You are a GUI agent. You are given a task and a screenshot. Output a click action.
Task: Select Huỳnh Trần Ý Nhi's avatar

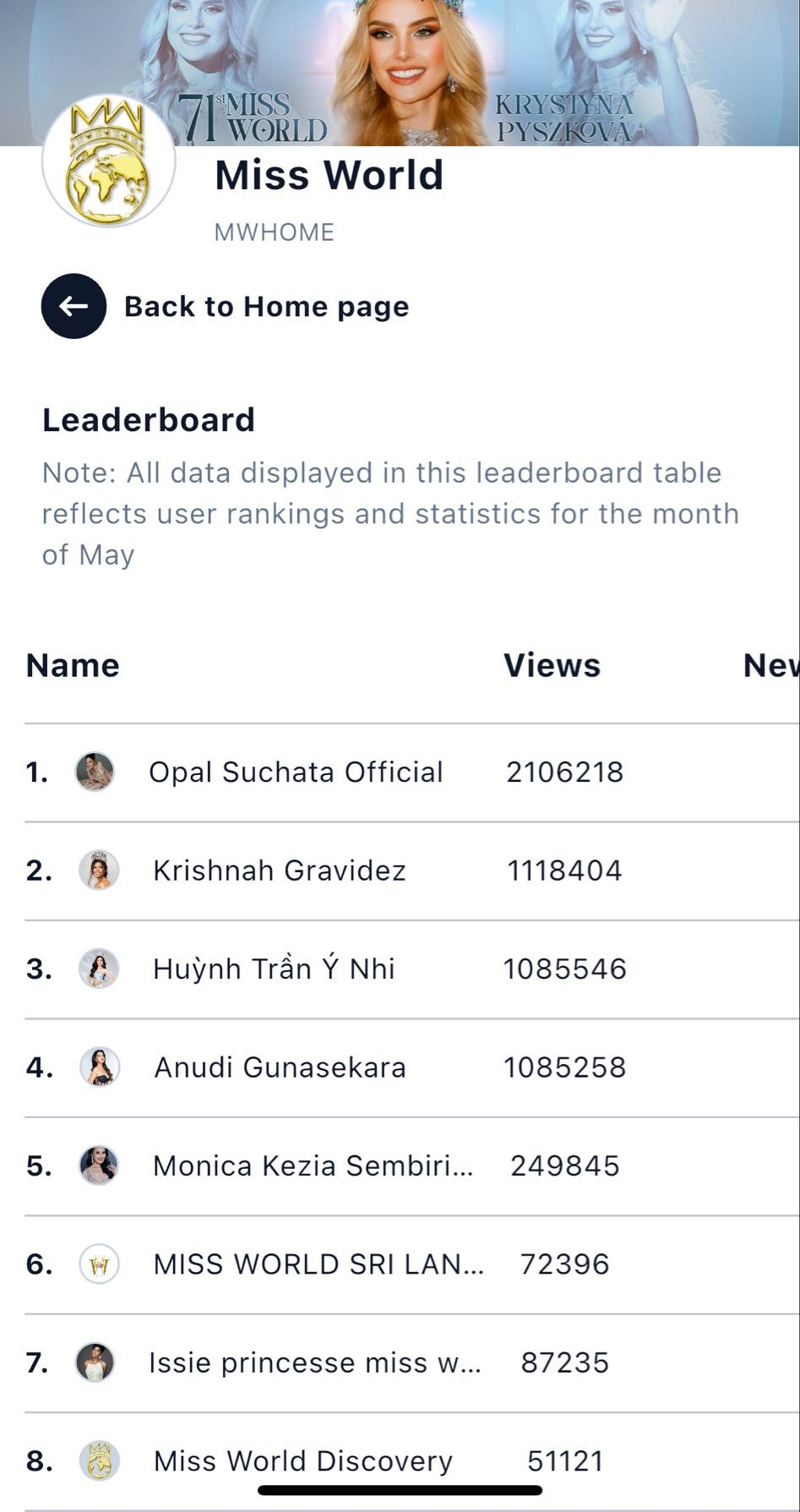coord(99,969)
